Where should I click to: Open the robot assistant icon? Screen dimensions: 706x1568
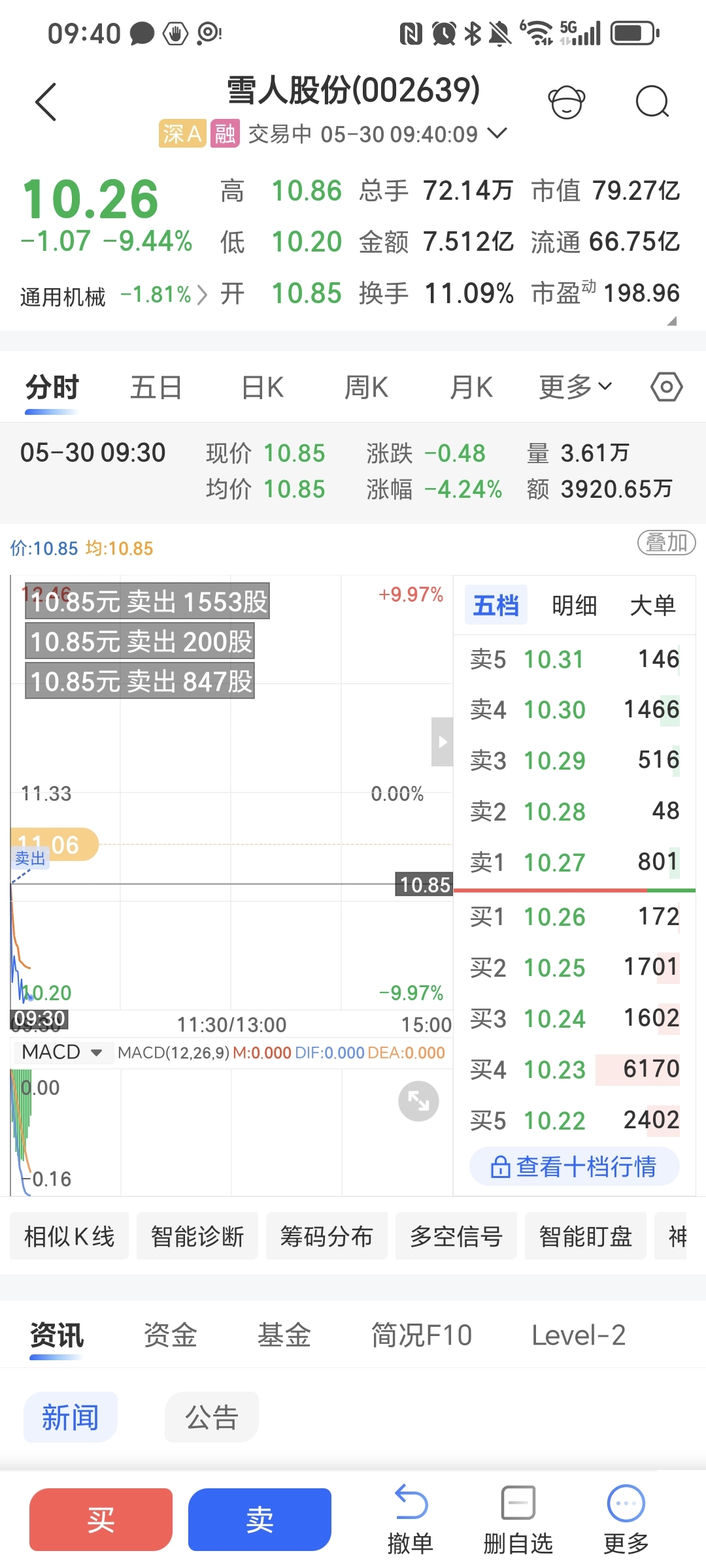point(566,102)
